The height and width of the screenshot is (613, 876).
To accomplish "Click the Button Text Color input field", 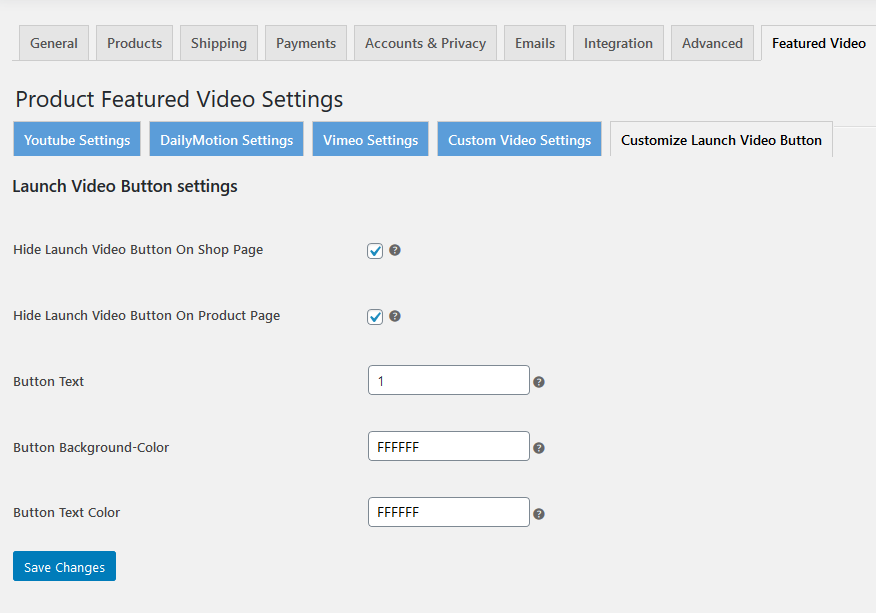I will (x=448, y=512).
